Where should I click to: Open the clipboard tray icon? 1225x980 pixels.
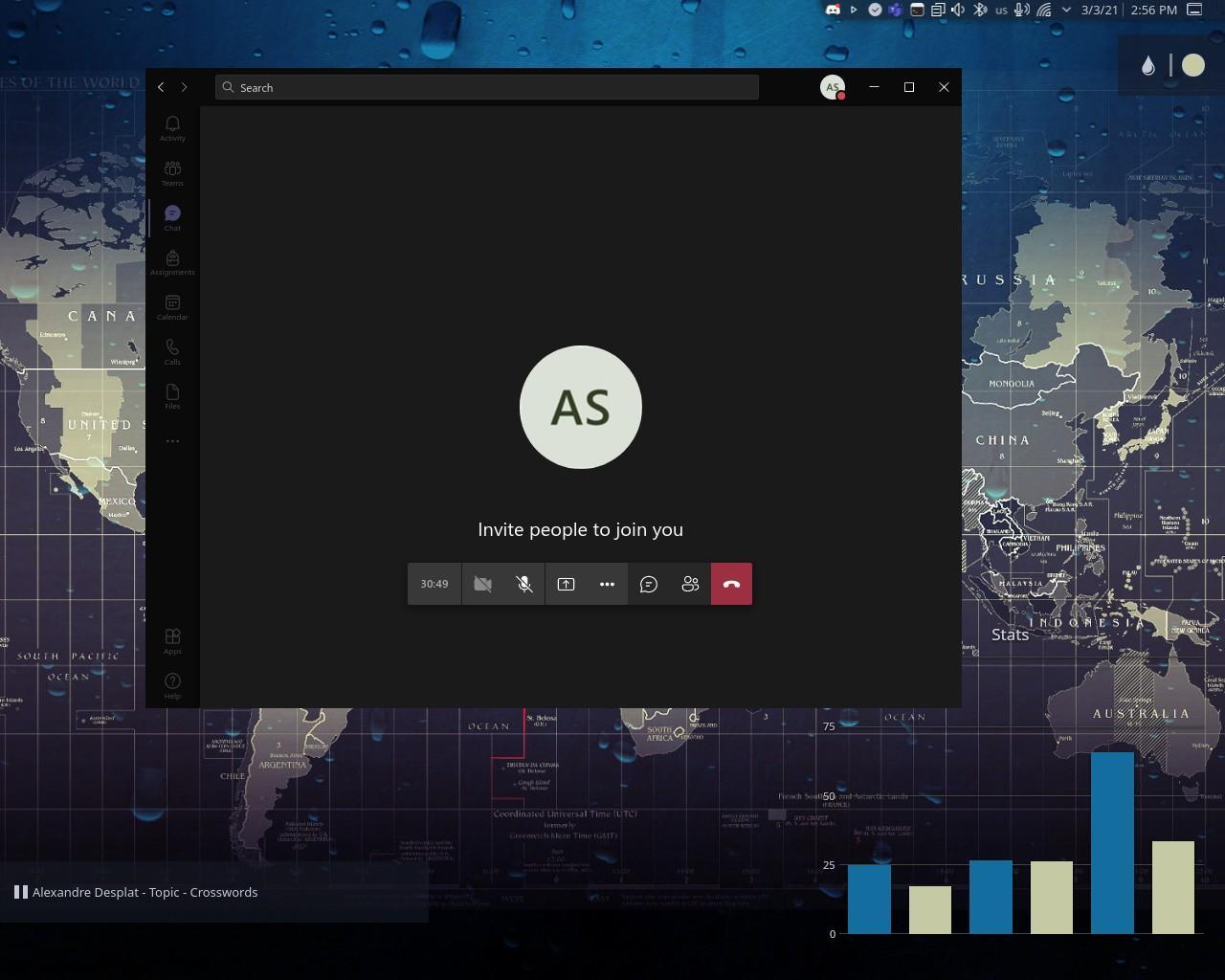[938, 10]
